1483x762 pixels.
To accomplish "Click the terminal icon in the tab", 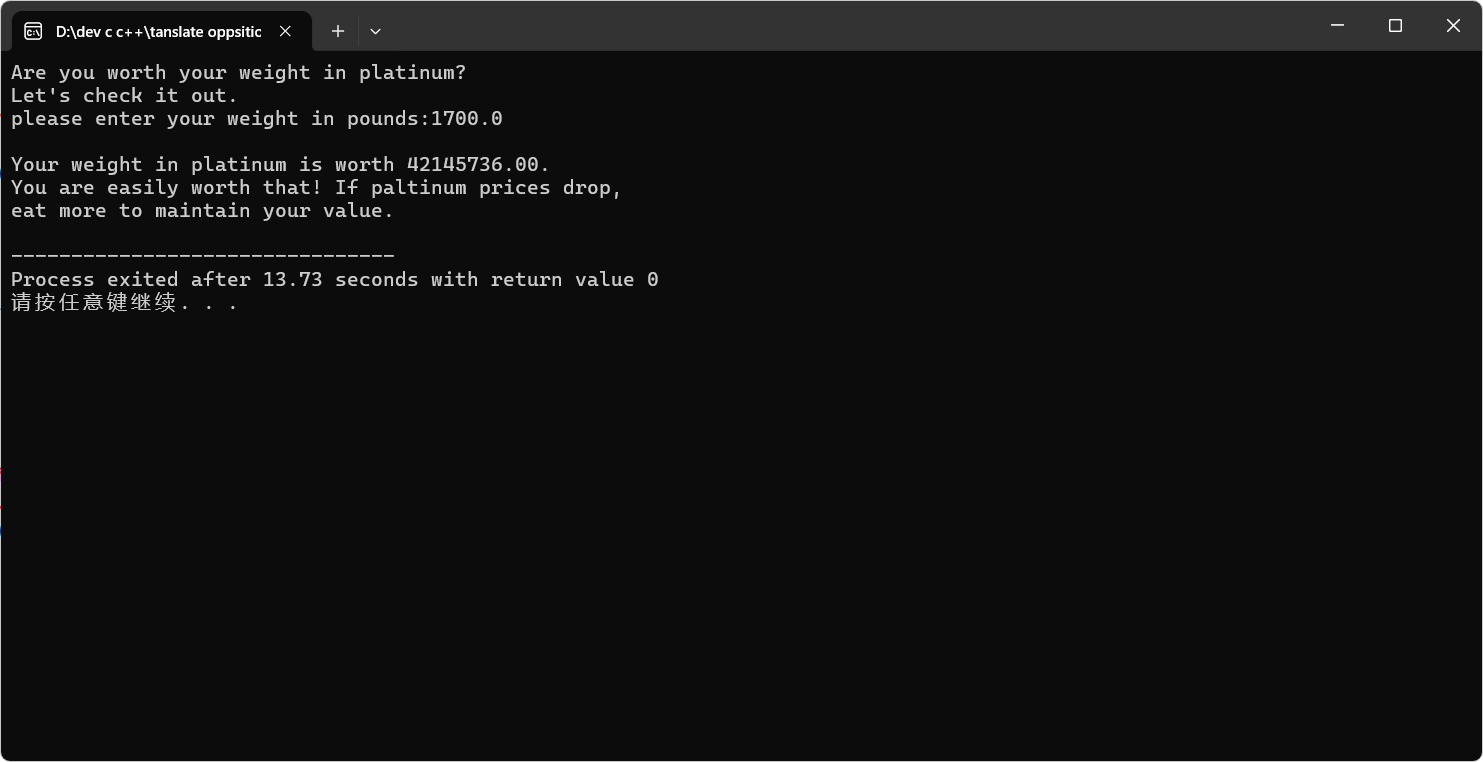I will [33, 31].
